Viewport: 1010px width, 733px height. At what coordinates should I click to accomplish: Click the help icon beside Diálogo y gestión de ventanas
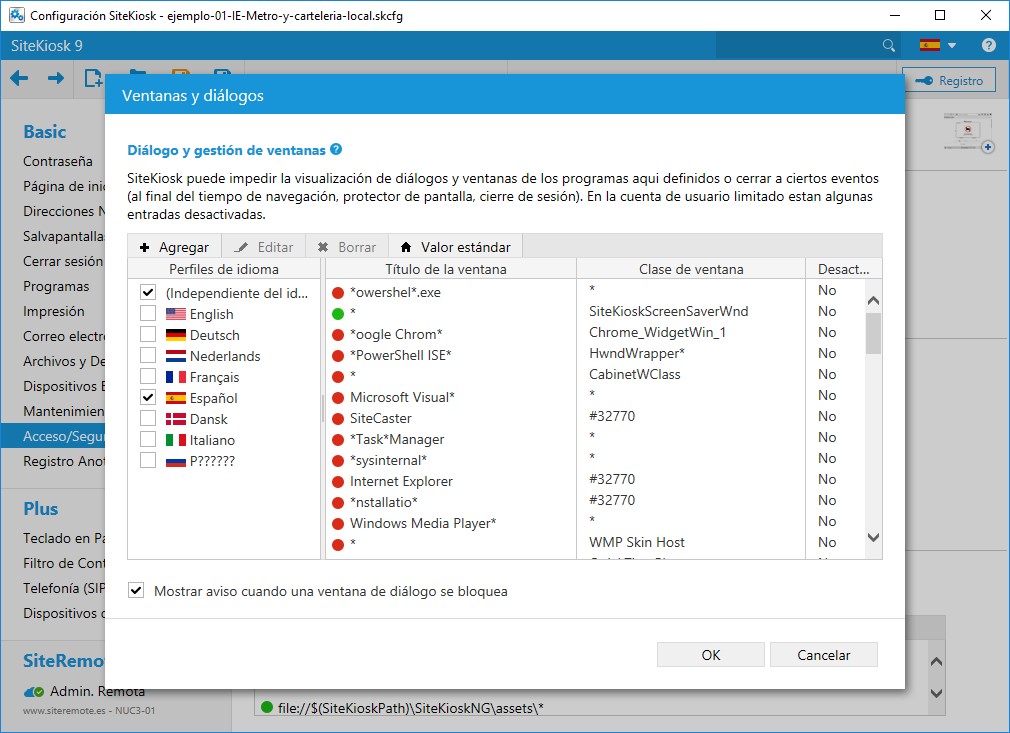pyautogui.click(x=336, y=150)
